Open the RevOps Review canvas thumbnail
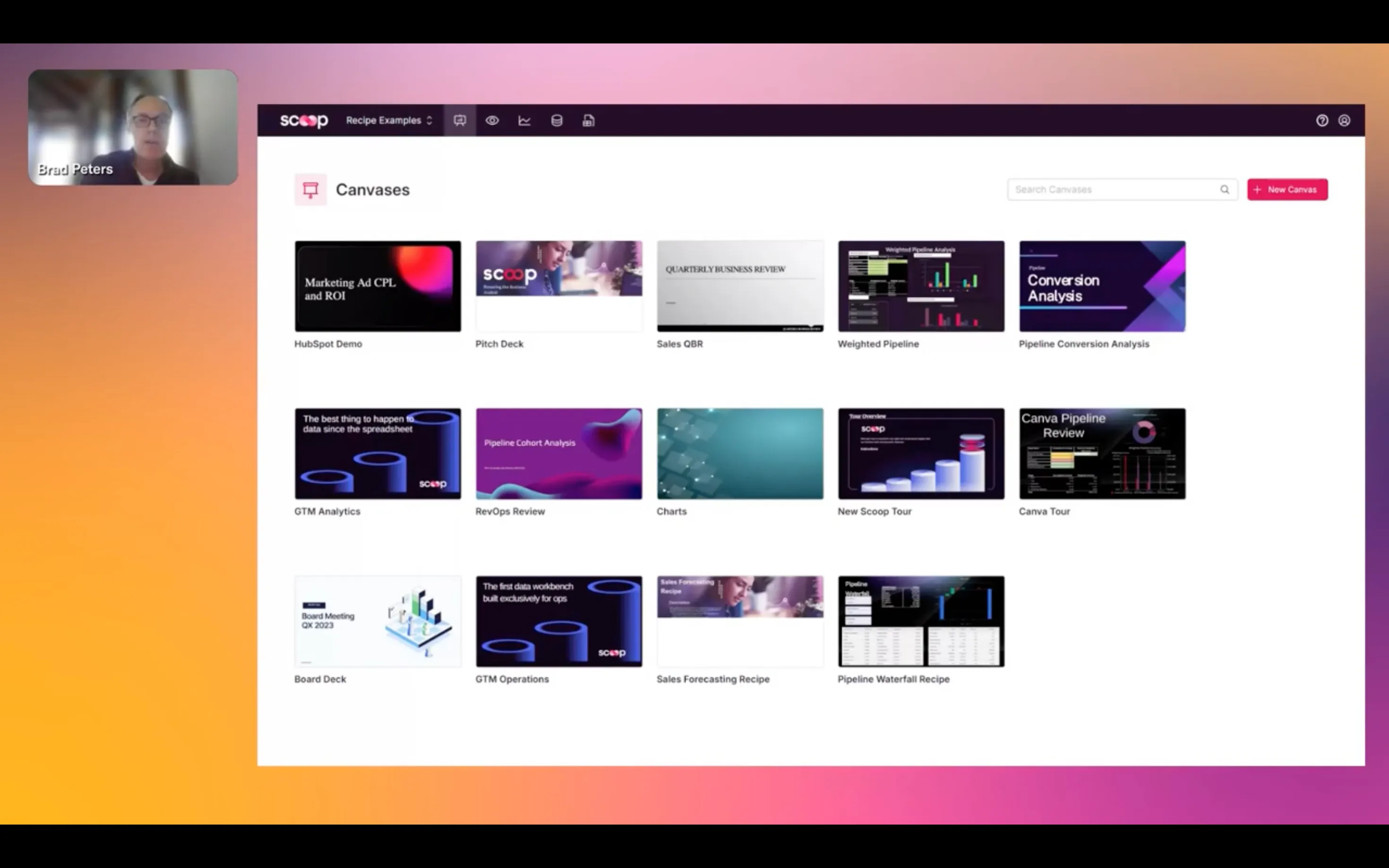 (559, 453)
